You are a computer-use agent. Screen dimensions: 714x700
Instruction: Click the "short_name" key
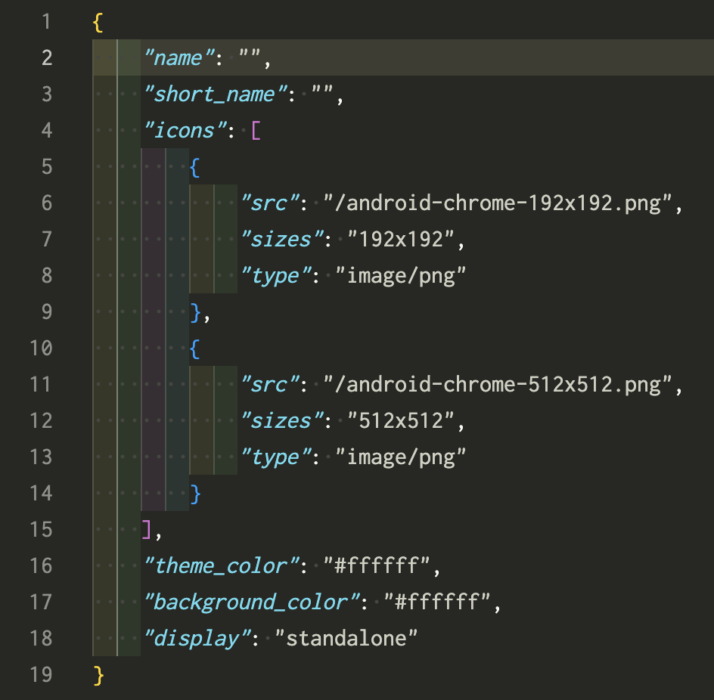point(215,95)
